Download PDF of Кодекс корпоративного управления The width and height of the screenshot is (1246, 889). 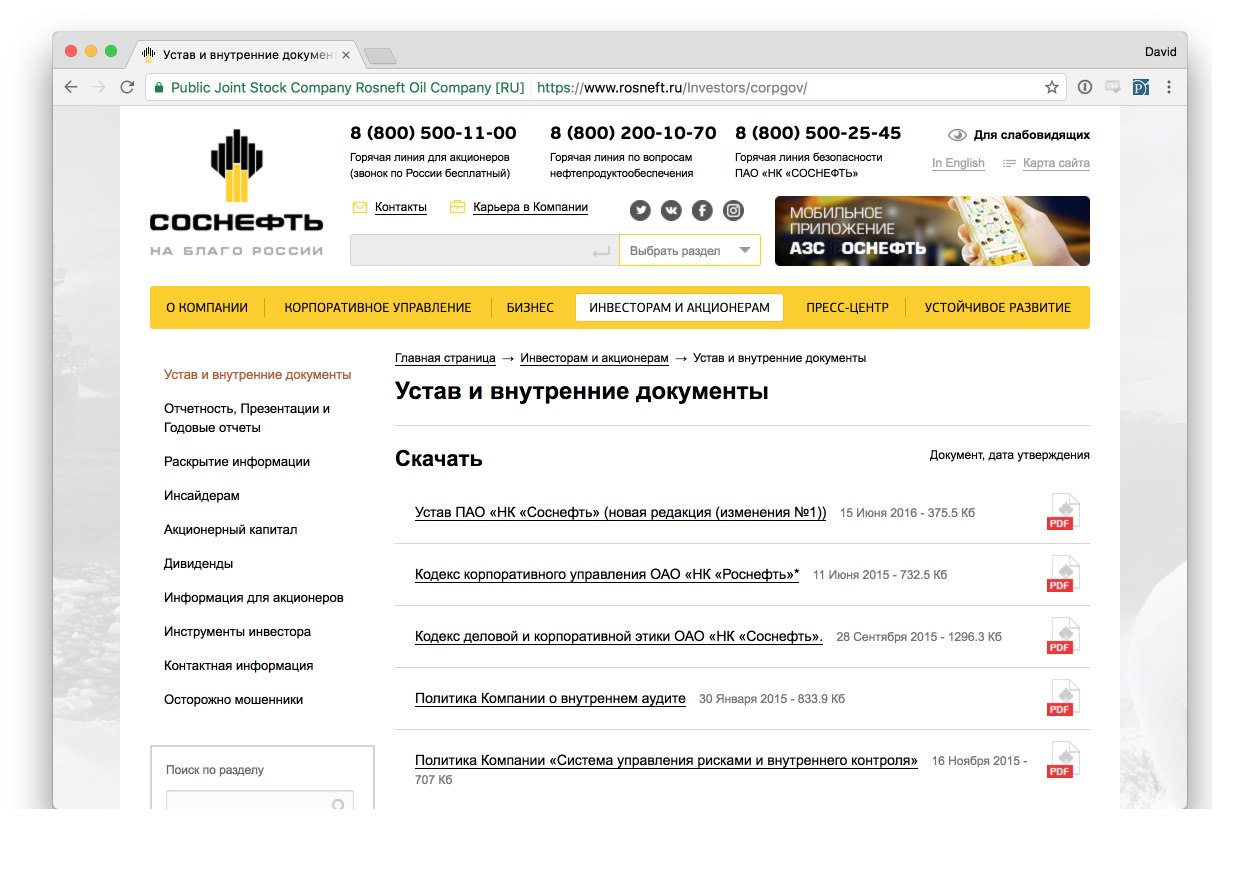(1063, 574)
